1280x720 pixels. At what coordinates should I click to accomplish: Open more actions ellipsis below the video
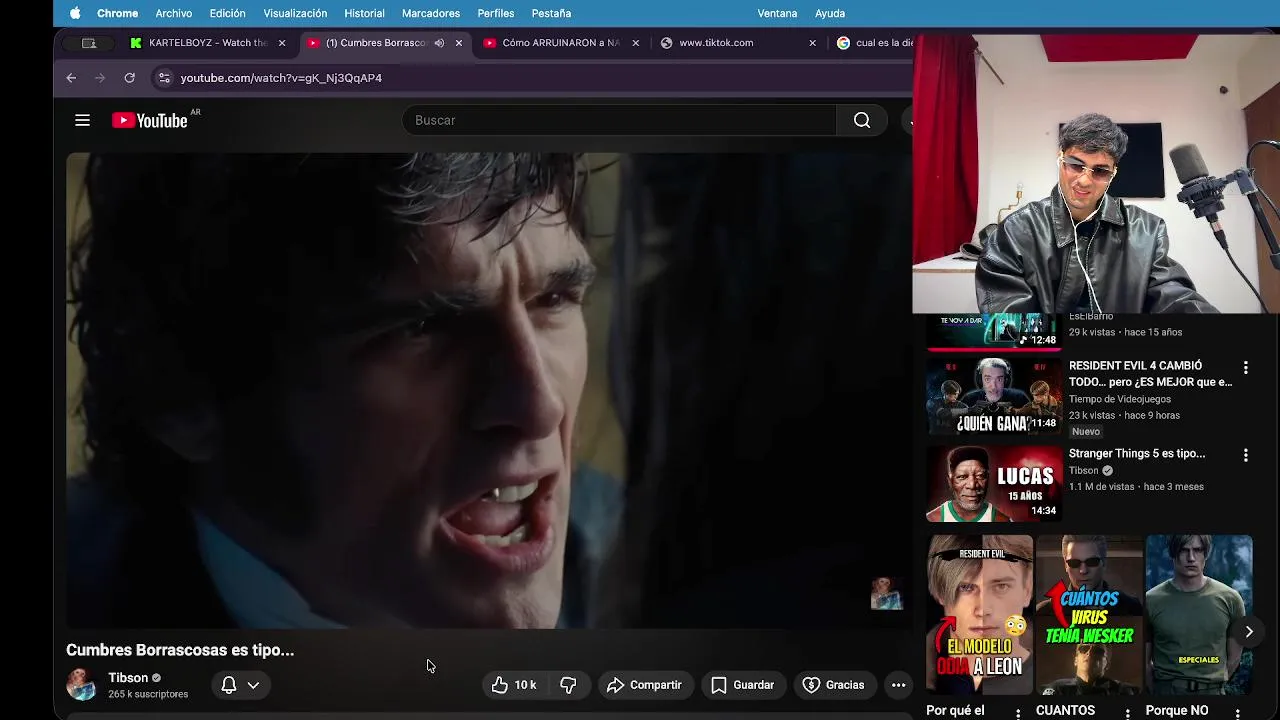click(898, 685)
